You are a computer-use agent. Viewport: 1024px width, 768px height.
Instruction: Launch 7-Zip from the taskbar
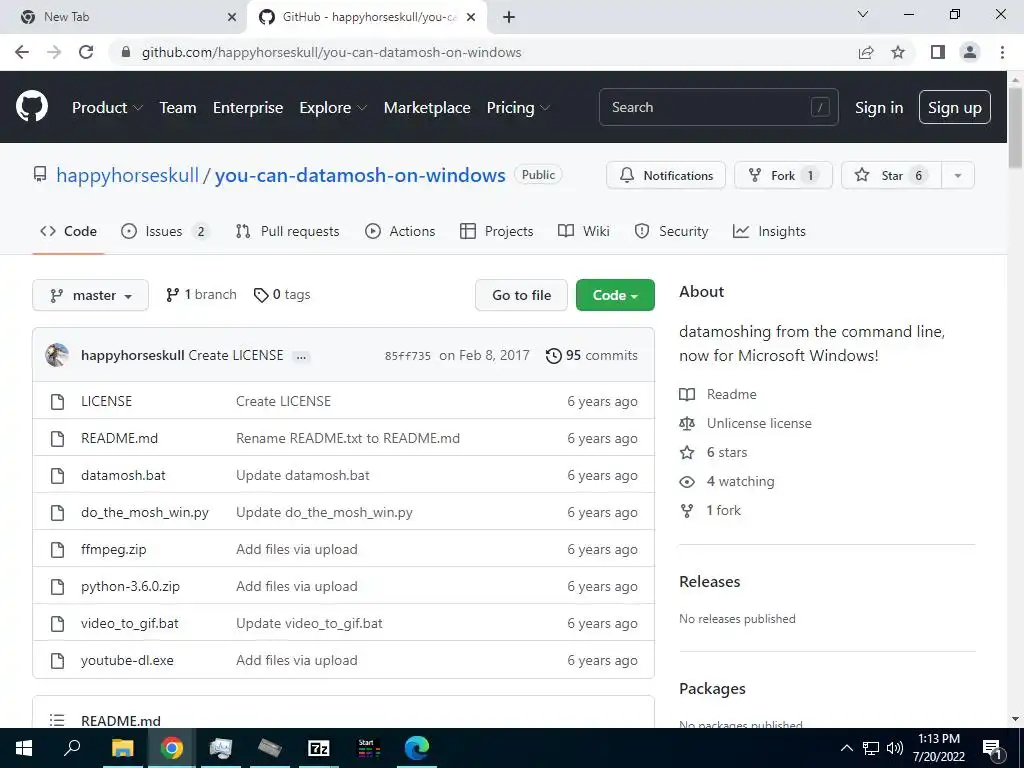click(x=319, y=748)
